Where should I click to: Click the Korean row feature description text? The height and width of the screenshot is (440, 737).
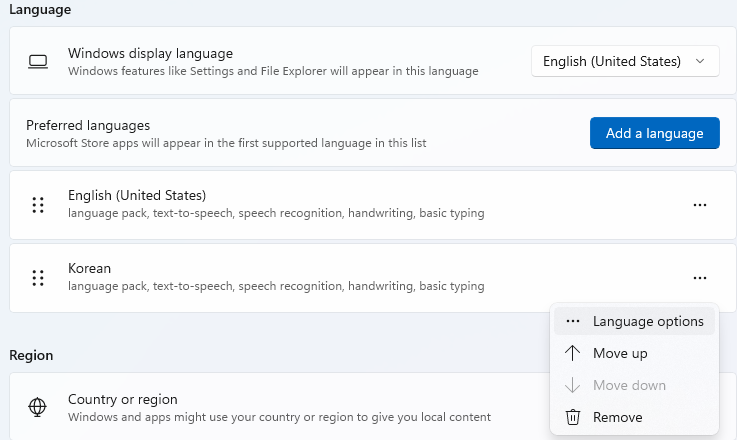[x=276, y=286]
